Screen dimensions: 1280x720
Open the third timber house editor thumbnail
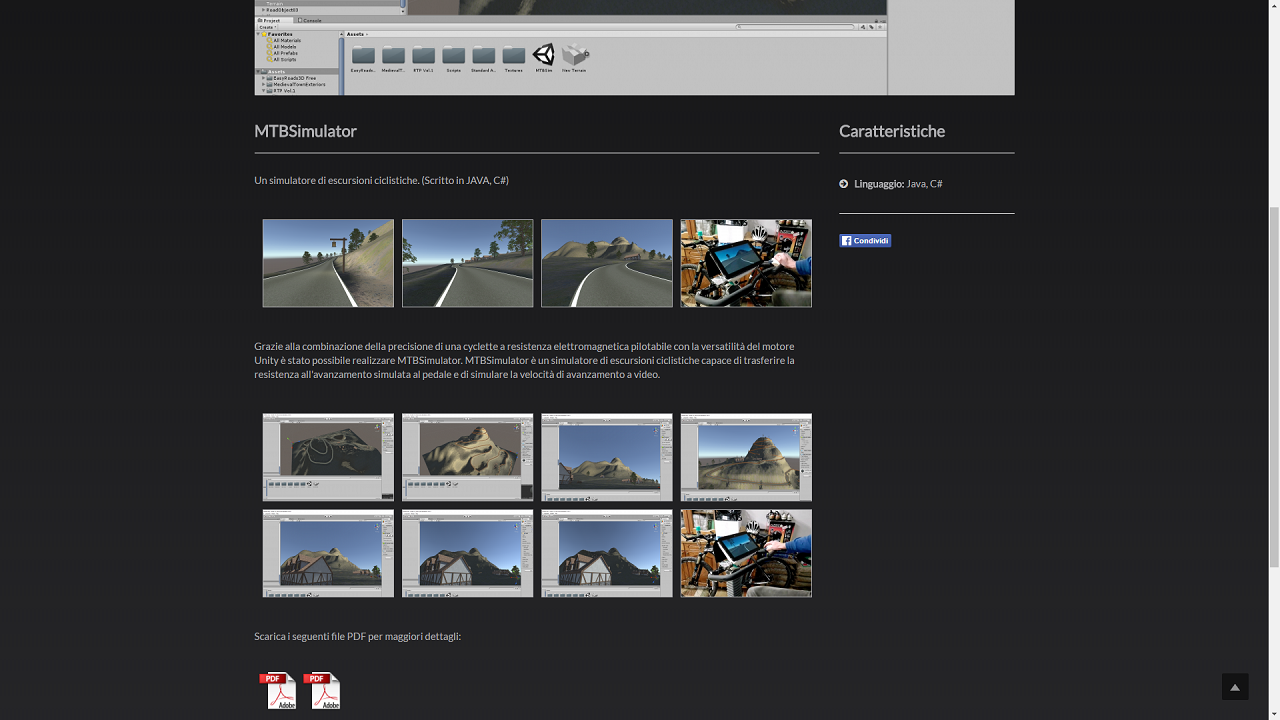[x=607, y=553]
